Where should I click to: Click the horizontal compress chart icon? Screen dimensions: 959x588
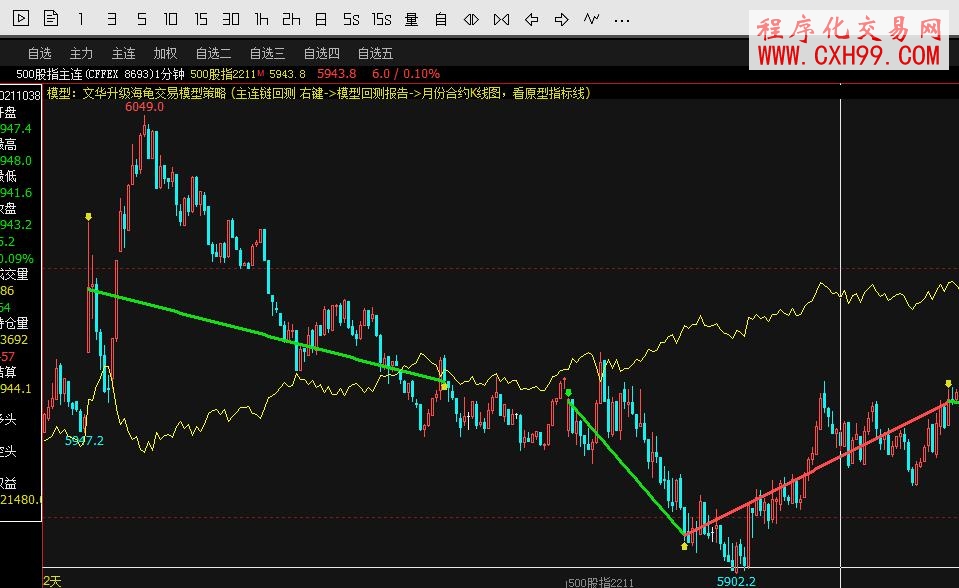[472, 19]
